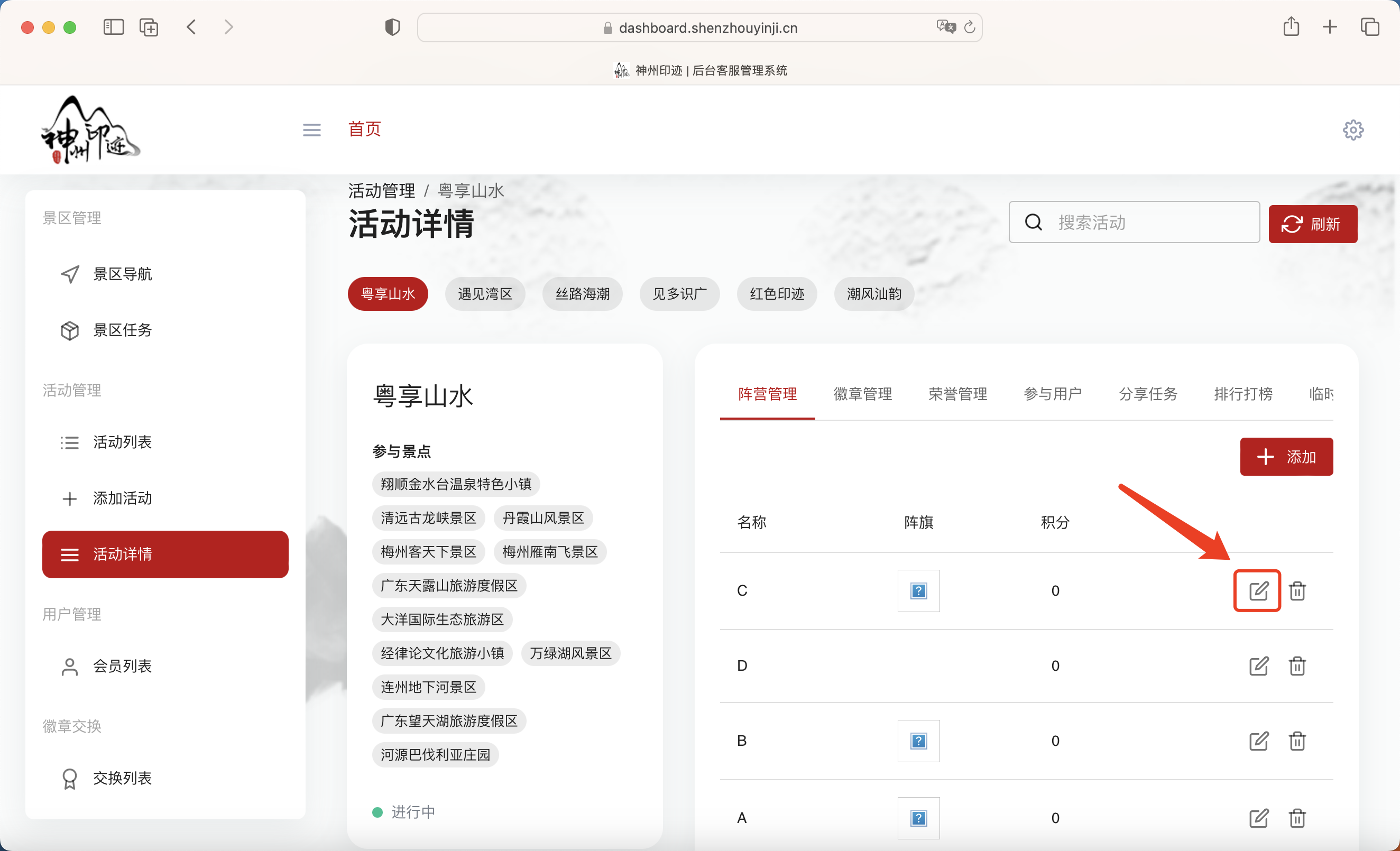Open 活动列表 using the list icon
The height and width of the screenshot is (851, 1400).
(69, 442)
